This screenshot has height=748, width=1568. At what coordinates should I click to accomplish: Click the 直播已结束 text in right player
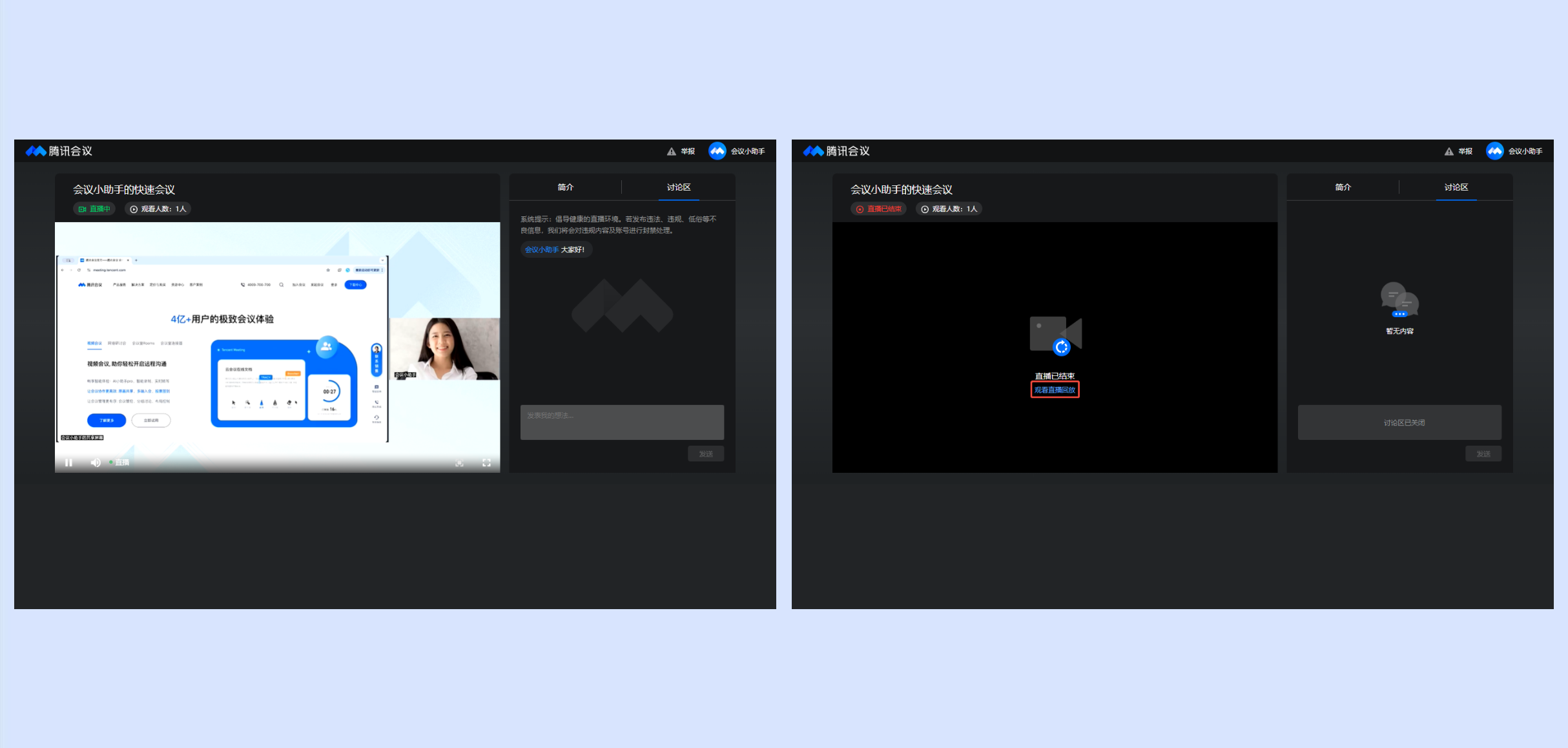point(1055,376)
